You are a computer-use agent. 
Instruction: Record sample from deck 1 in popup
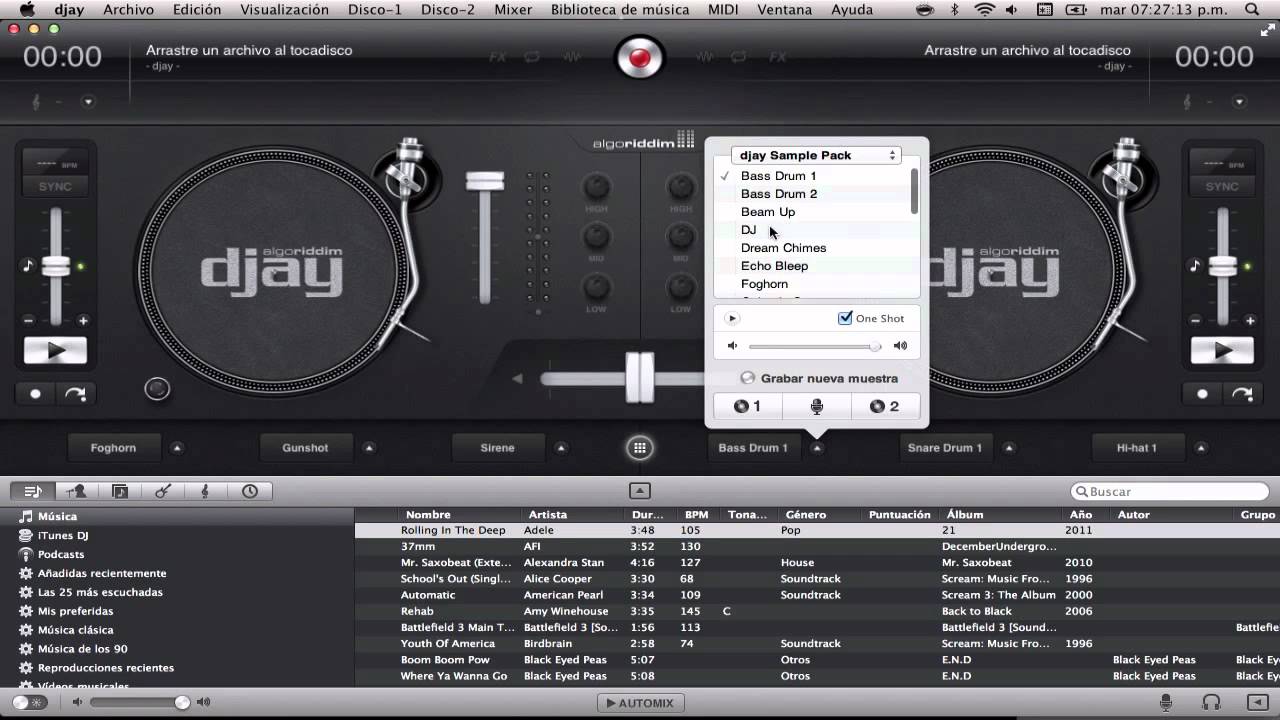747,406
